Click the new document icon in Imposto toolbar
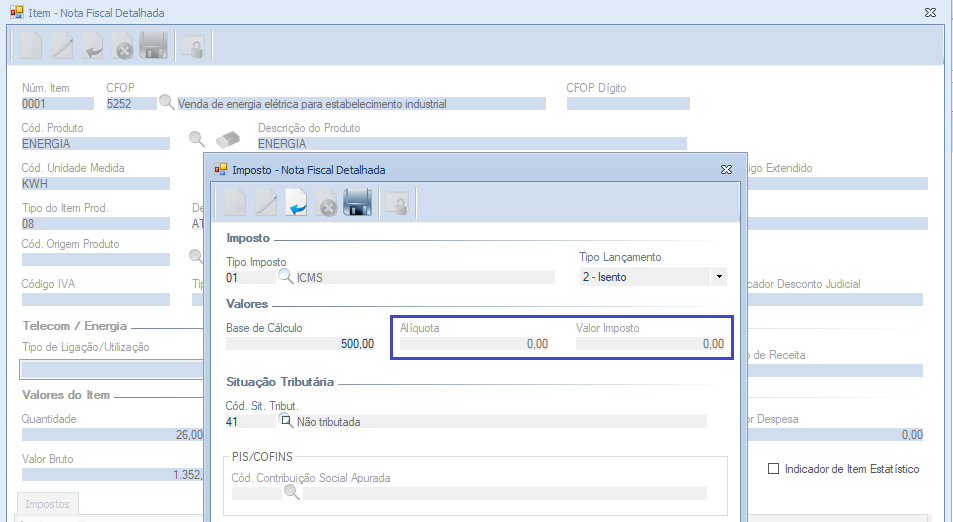 [234, 204]
